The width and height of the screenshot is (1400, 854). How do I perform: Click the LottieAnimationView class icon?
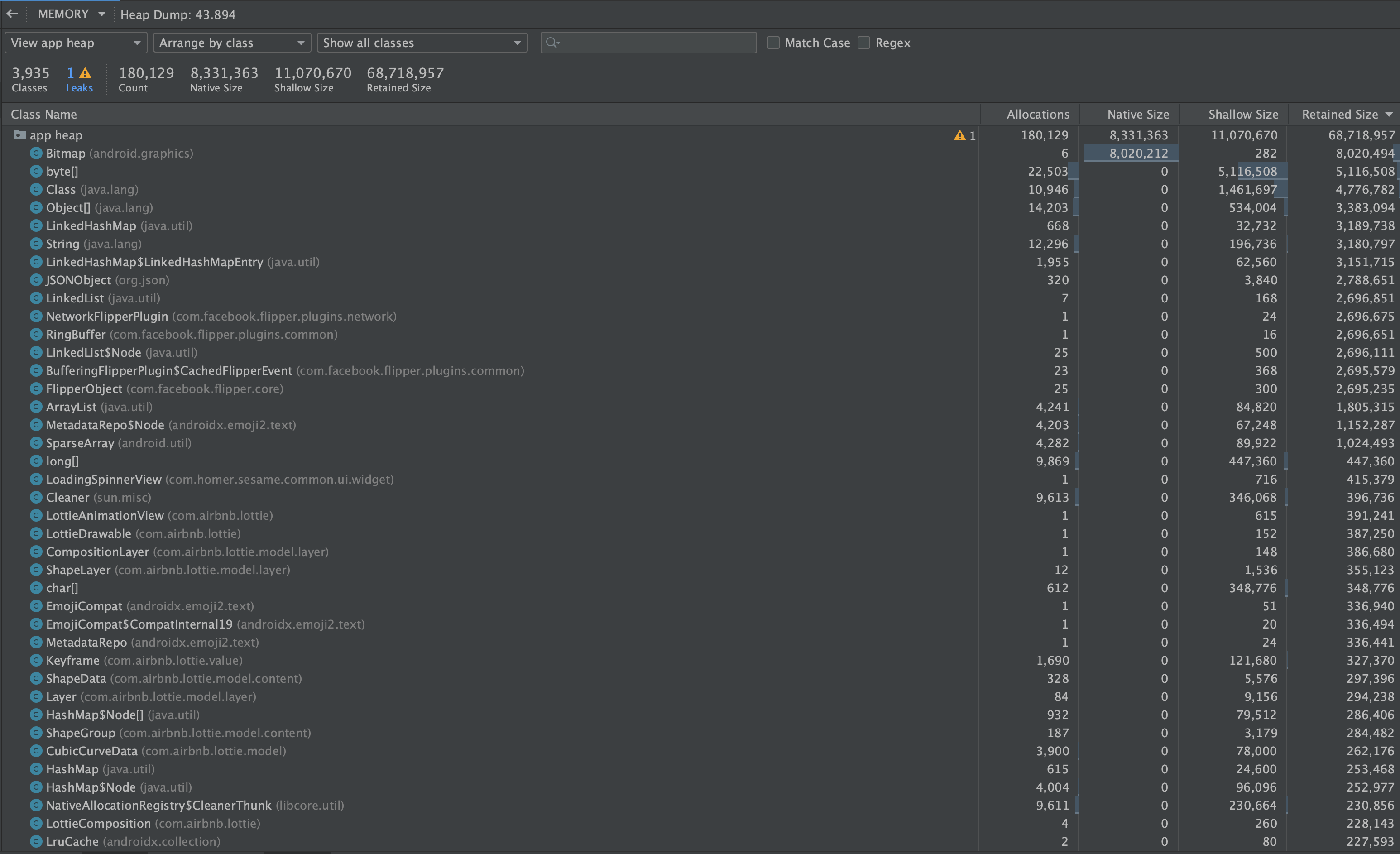pos(36,515)
